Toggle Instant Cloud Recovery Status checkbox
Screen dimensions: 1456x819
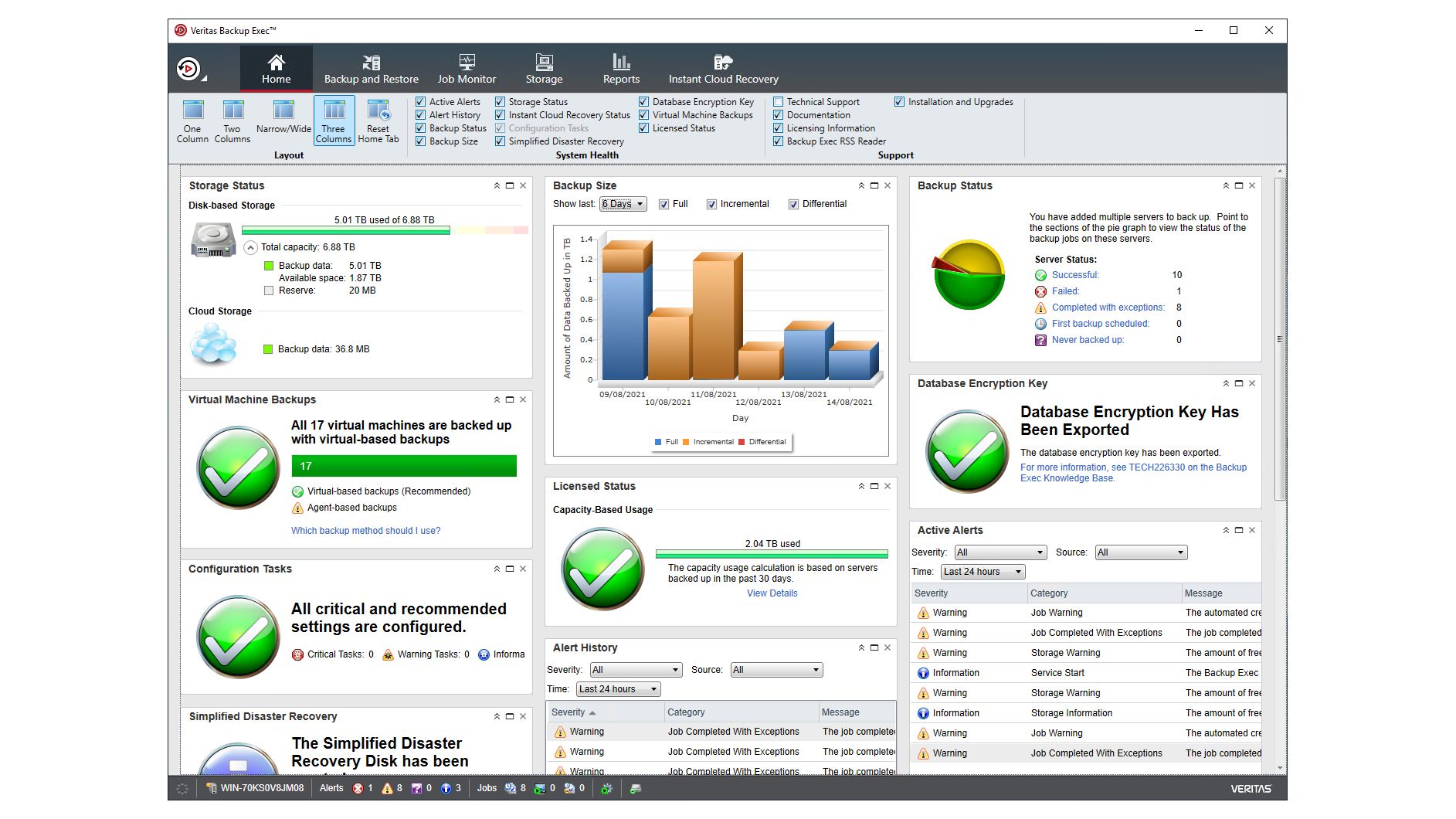[x=501, y=115]
